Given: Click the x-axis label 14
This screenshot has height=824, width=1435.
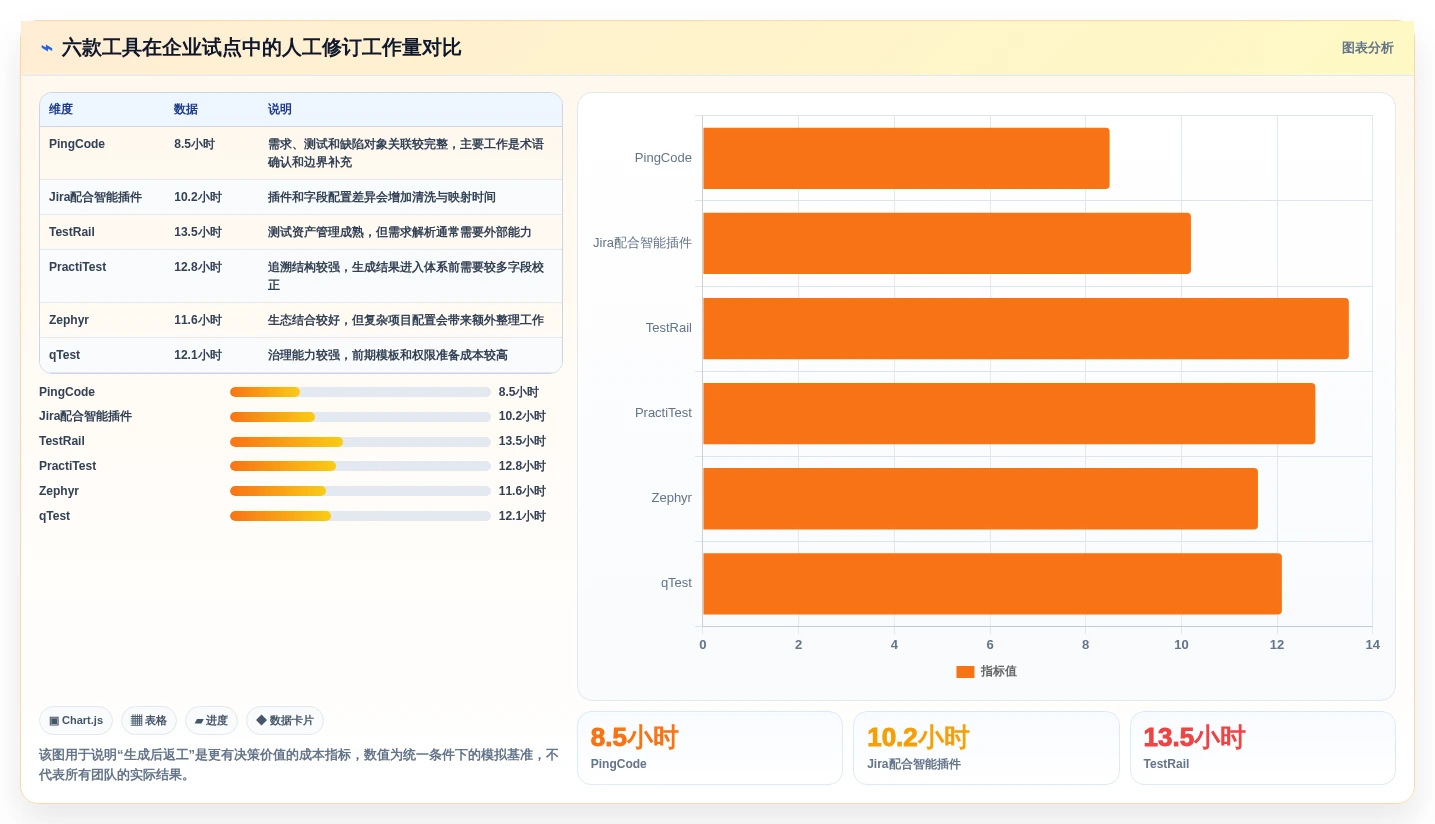Looking at the screenshot, I should tap(1372, 645).
